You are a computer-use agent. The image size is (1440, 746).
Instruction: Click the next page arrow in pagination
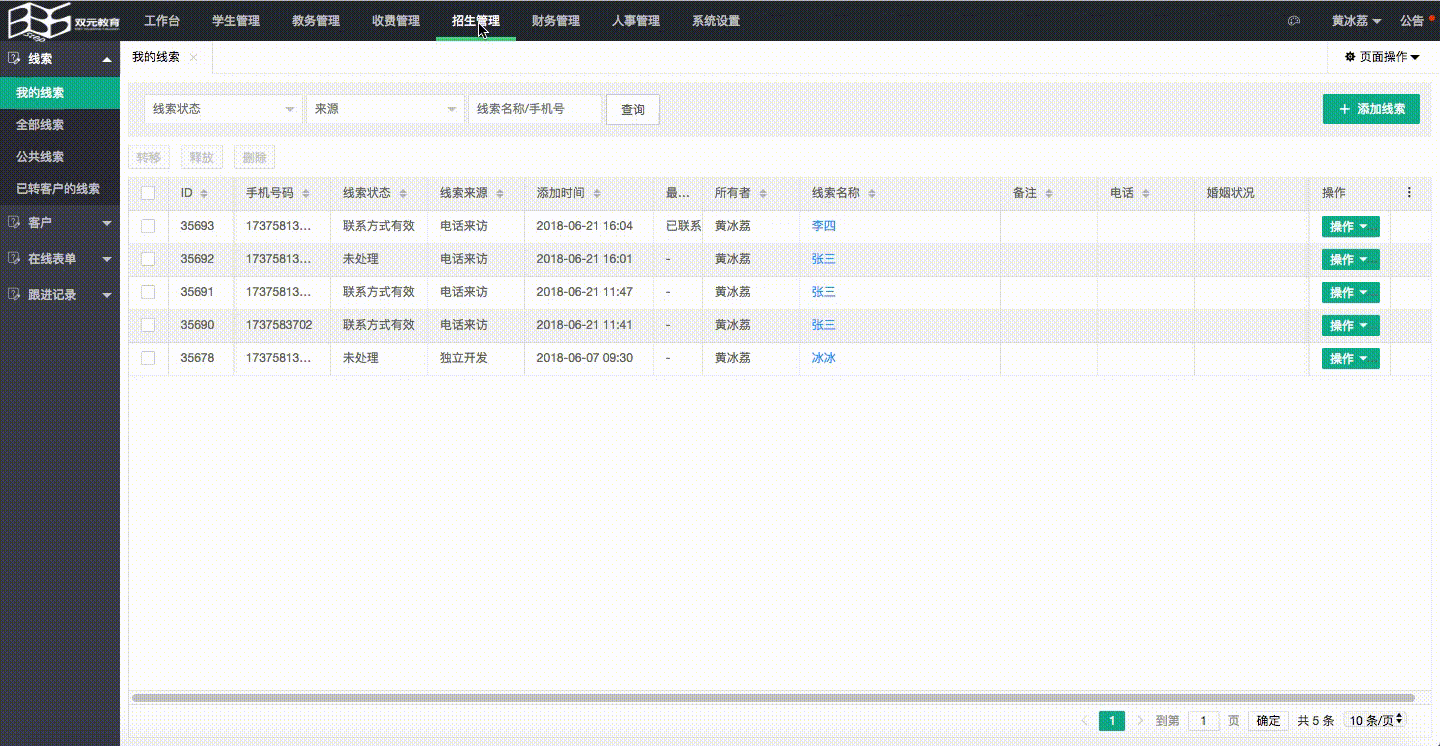[x=1140, y=721]
